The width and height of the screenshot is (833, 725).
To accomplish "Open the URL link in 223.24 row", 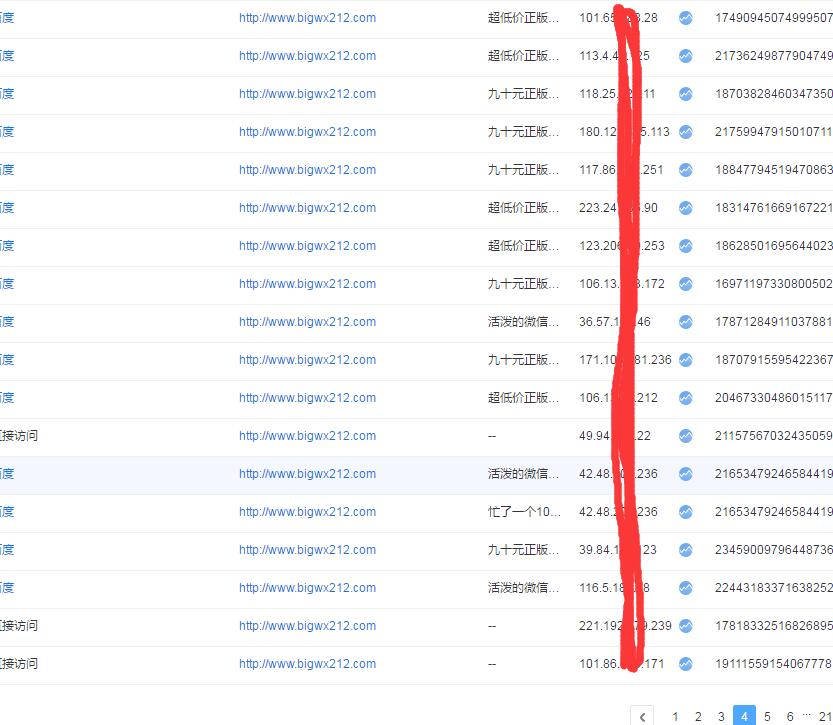I will (308, 208).
